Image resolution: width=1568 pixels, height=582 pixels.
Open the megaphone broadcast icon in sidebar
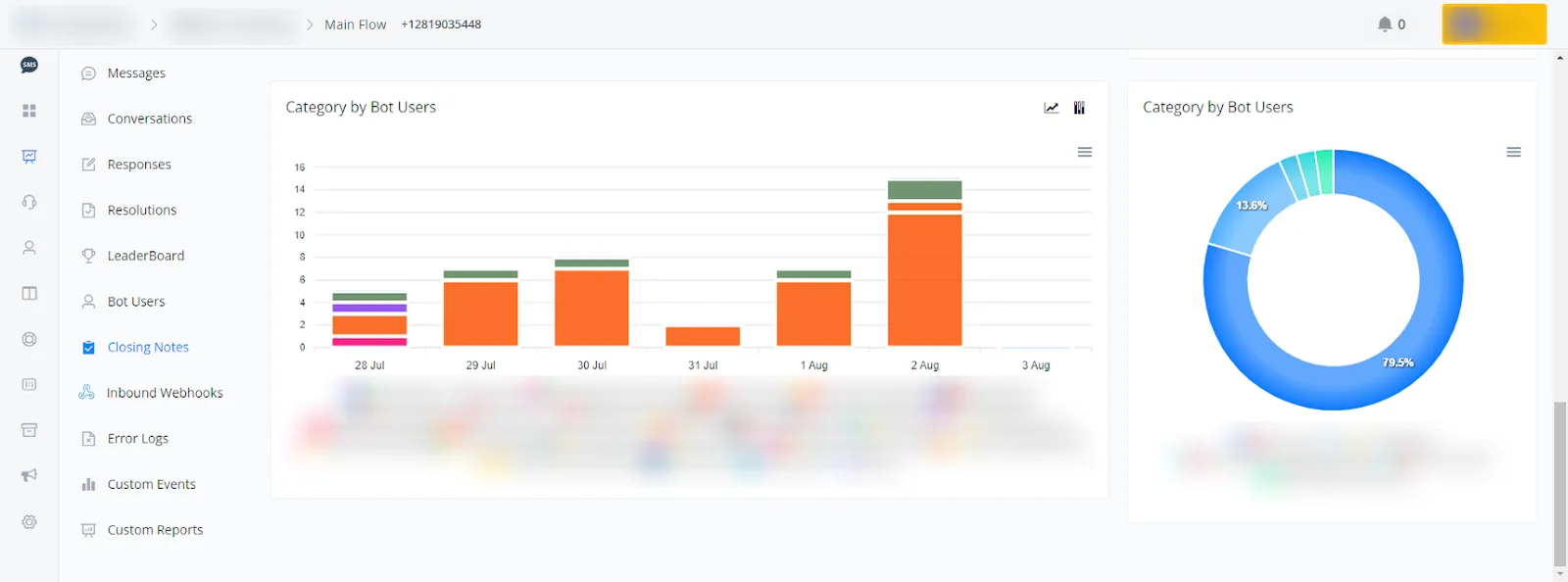tap(29, 475)
